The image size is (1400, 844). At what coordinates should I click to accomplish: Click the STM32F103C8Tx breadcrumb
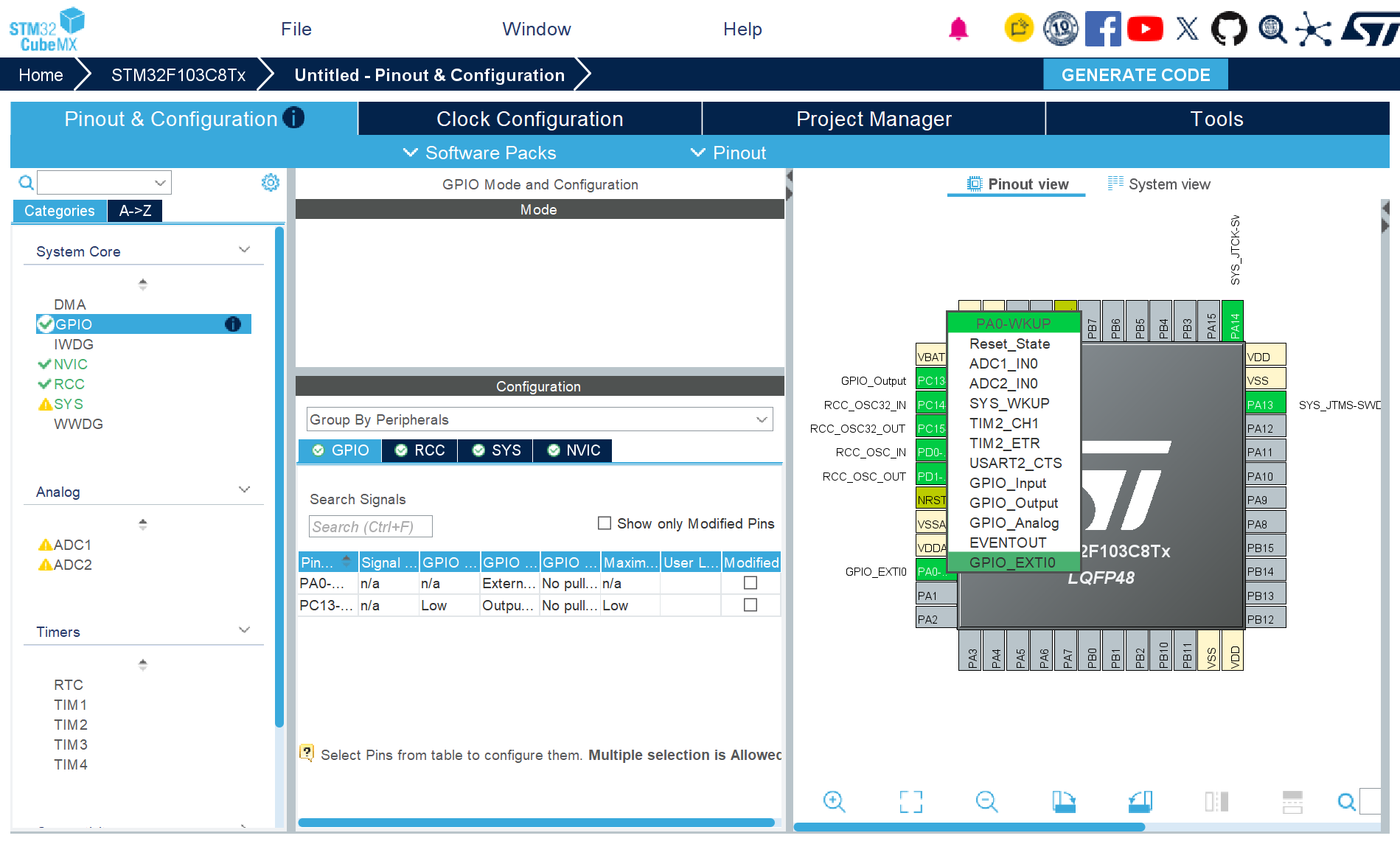point(178,75)
